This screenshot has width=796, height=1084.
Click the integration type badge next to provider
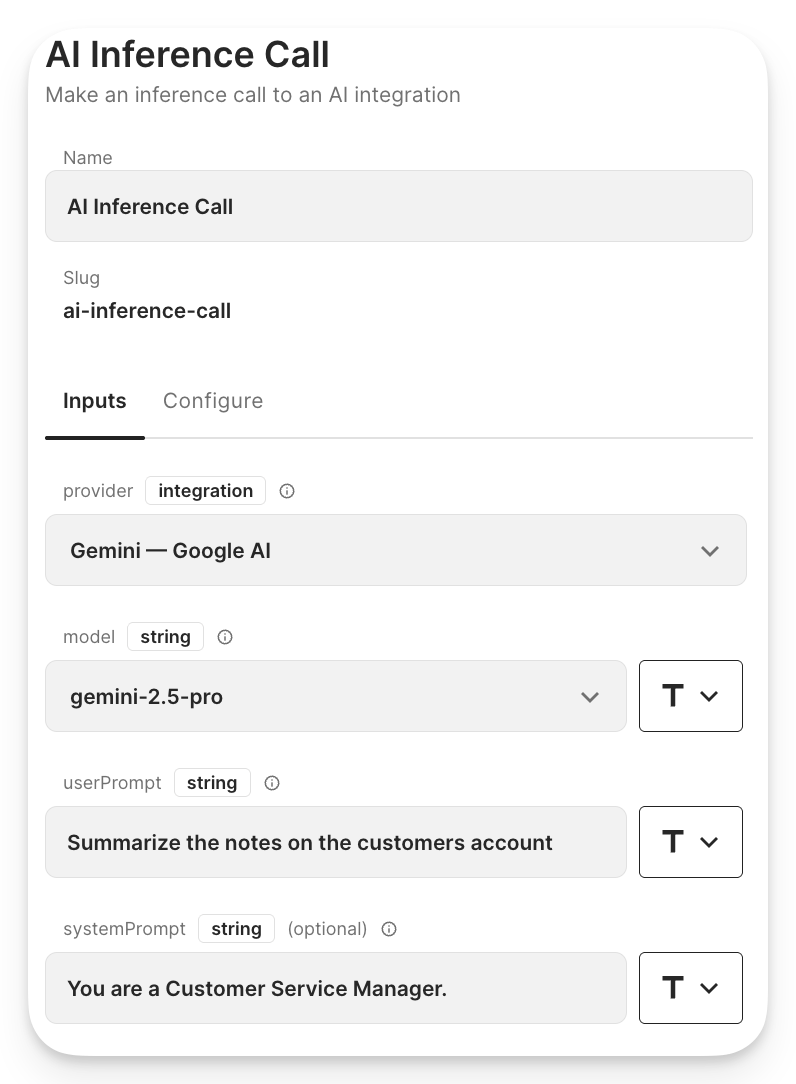pyautogui.click(x=205, y=490)
